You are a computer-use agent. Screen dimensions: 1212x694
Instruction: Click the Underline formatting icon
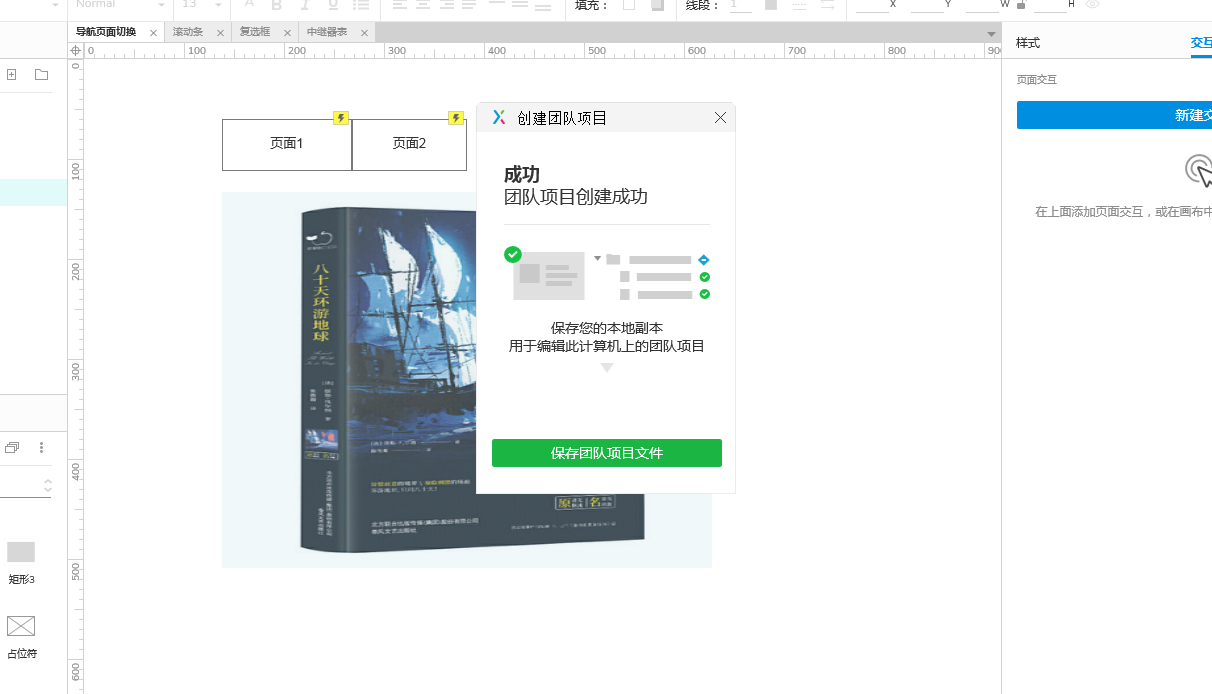coord(332,5)
